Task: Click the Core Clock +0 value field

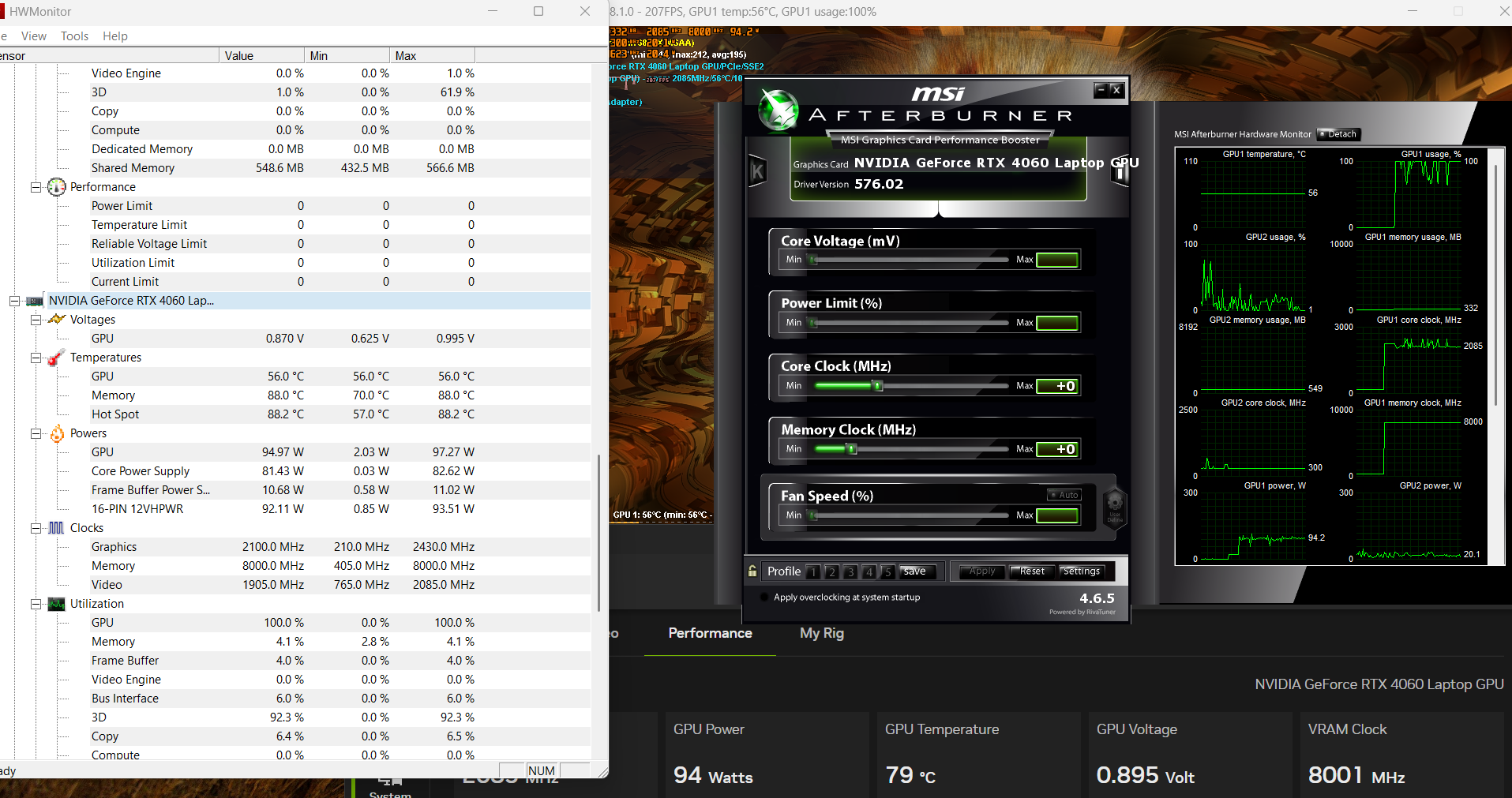Action: tap(1057, 386)
